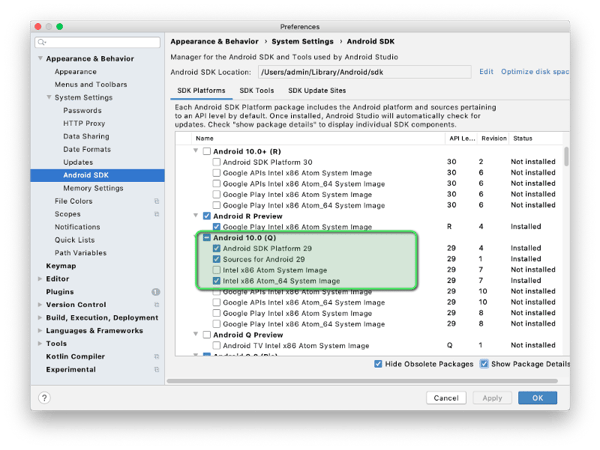Open the HTTP Proxy settings
600x450 pixels.
84,124
